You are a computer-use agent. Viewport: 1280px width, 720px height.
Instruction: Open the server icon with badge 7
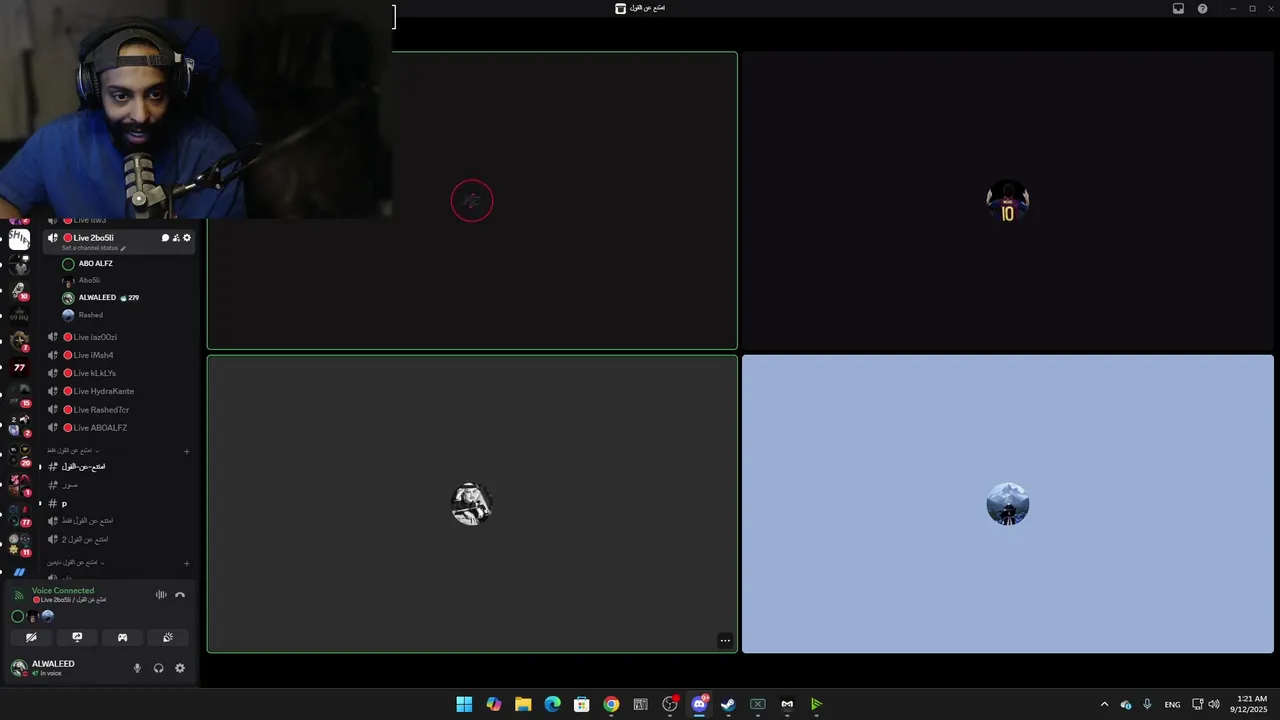[19, 341]
